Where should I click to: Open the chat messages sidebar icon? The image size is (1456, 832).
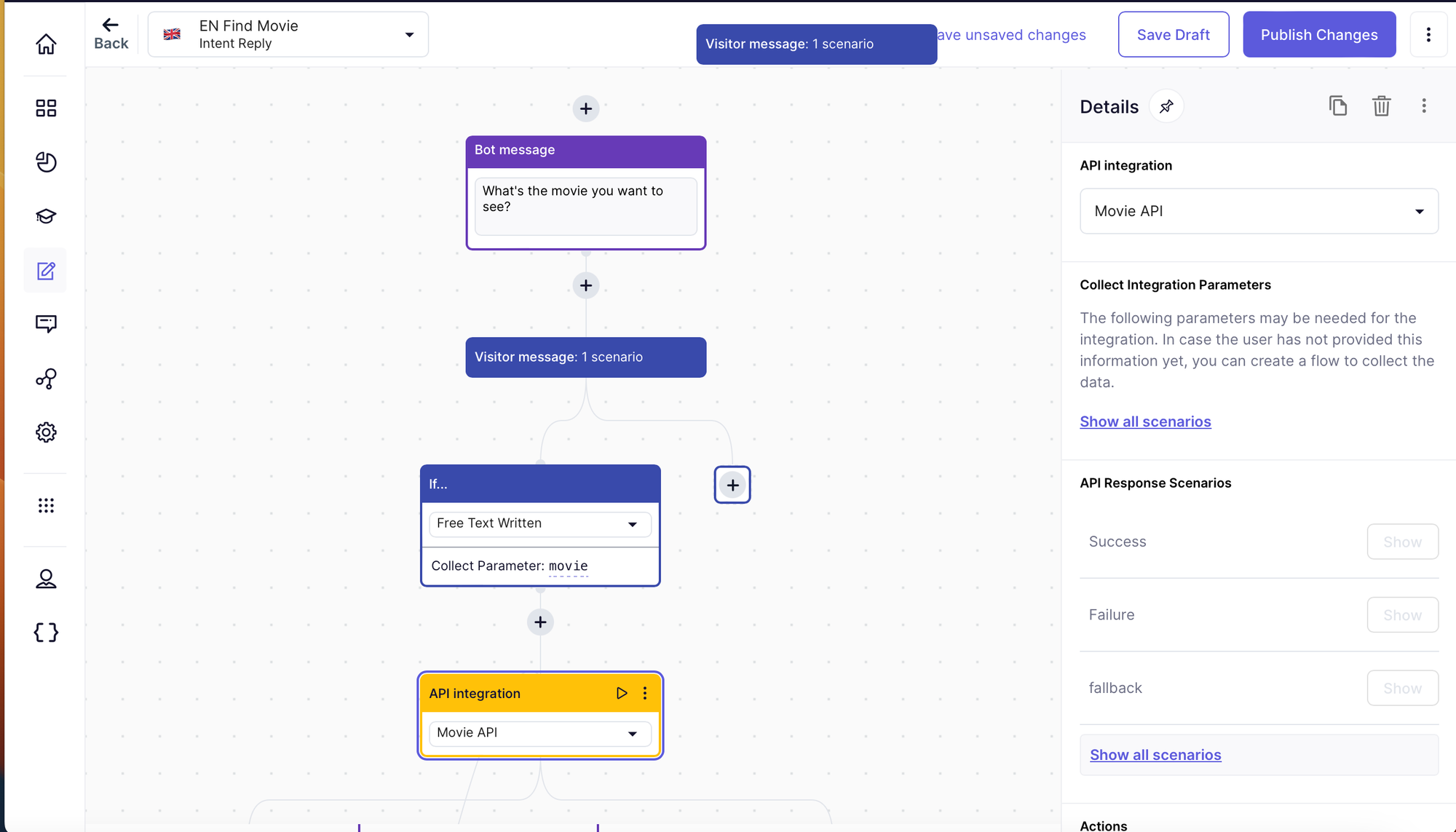46,323
